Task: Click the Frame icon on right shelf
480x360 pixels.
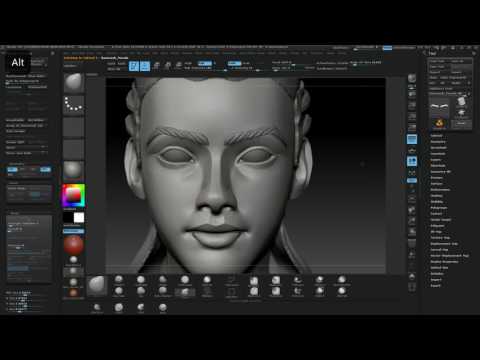Action: coord(412,199)
